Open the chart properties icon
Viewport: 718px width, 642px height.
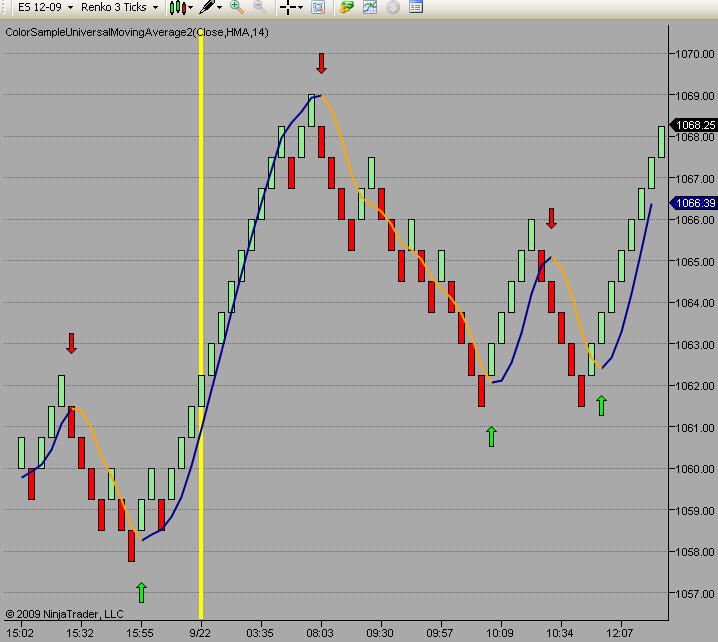click(415, 7)
